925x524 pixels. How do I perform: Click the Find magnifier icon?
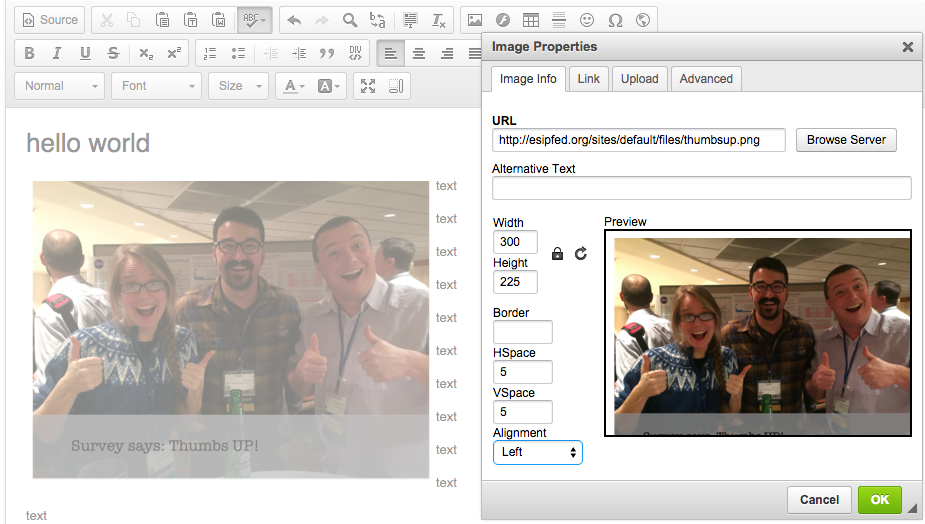350,20
